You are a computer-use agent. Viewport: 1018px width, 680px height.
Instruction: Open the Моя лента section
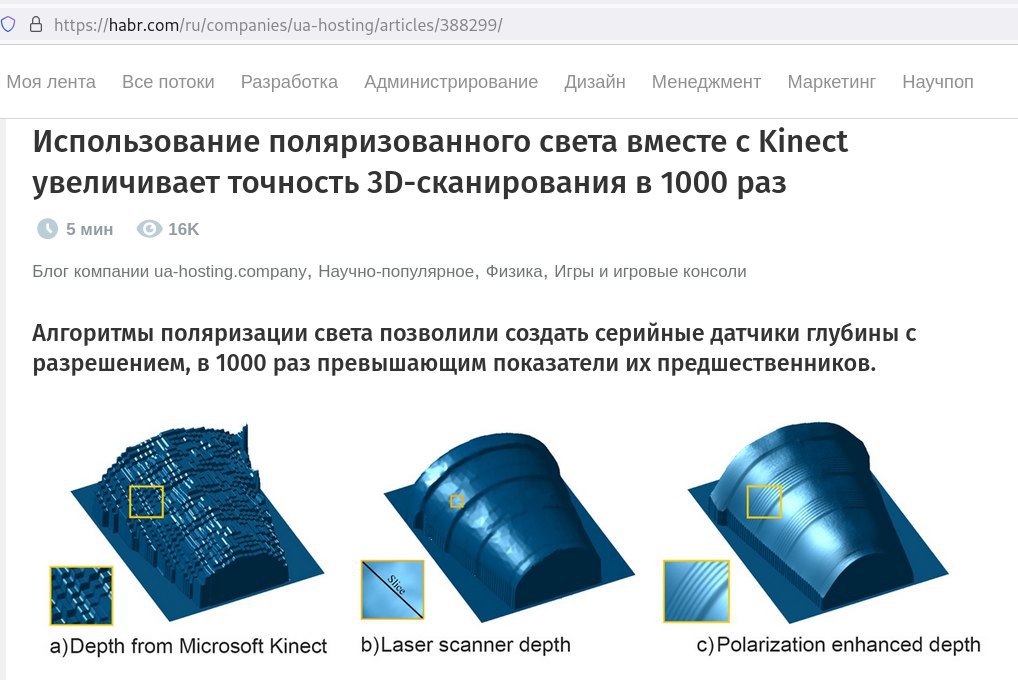point(51,82)
